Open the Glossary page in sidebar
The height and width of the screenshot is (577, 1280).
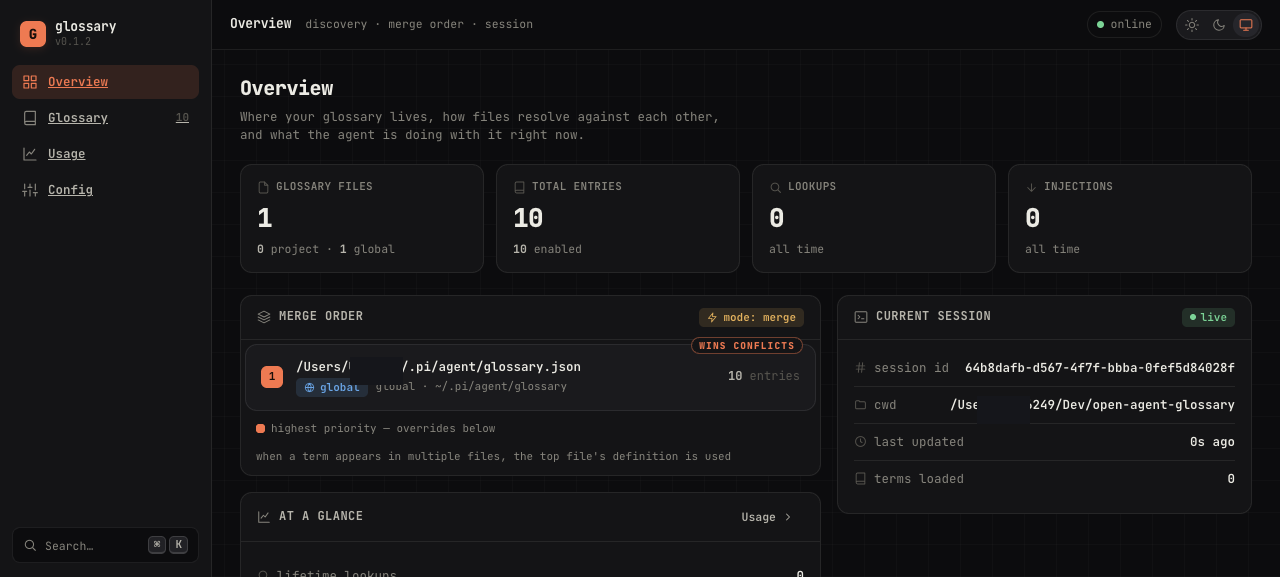coord(105,118)
